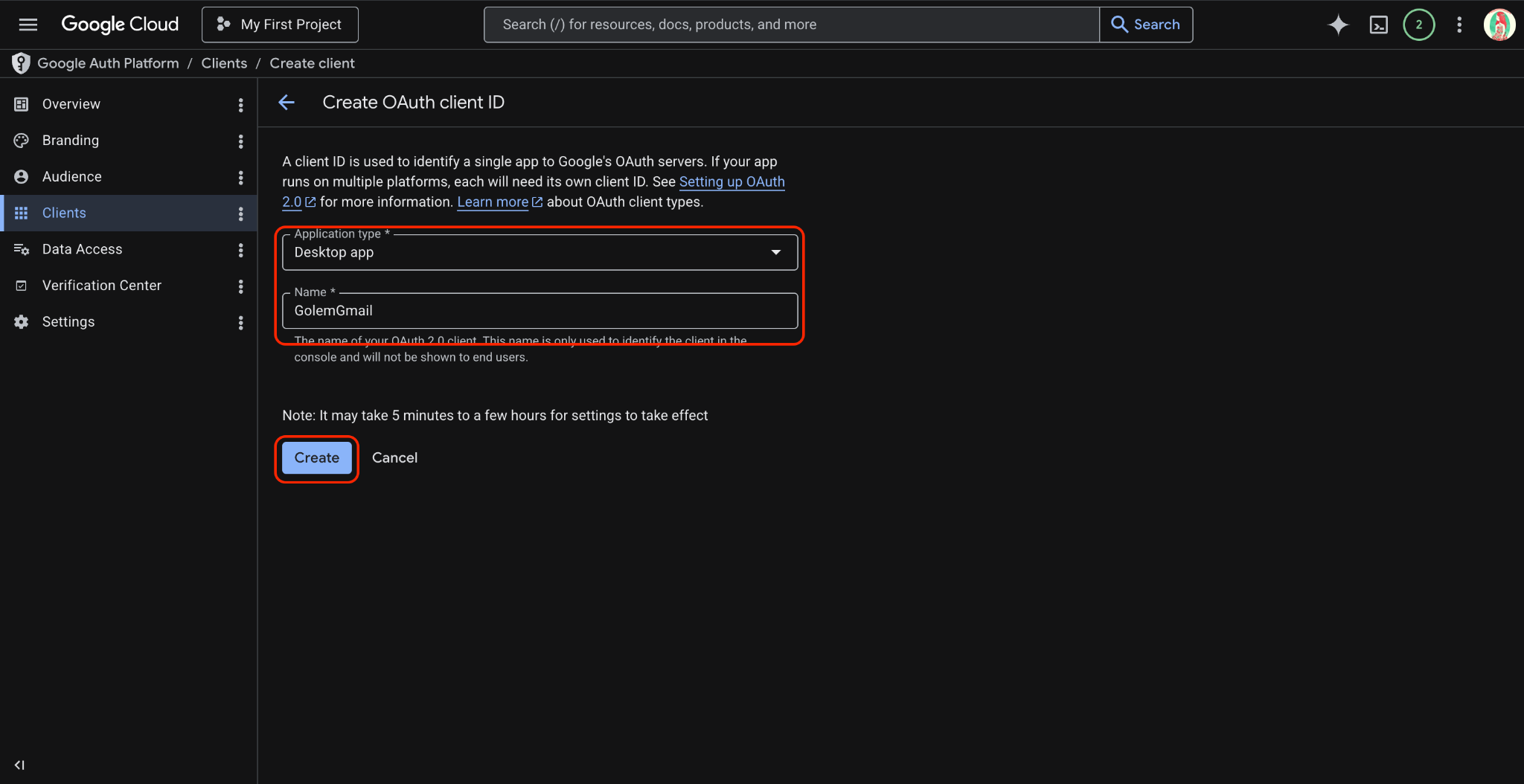Open notifications badge showing 2

click(x=1418, y=25)
